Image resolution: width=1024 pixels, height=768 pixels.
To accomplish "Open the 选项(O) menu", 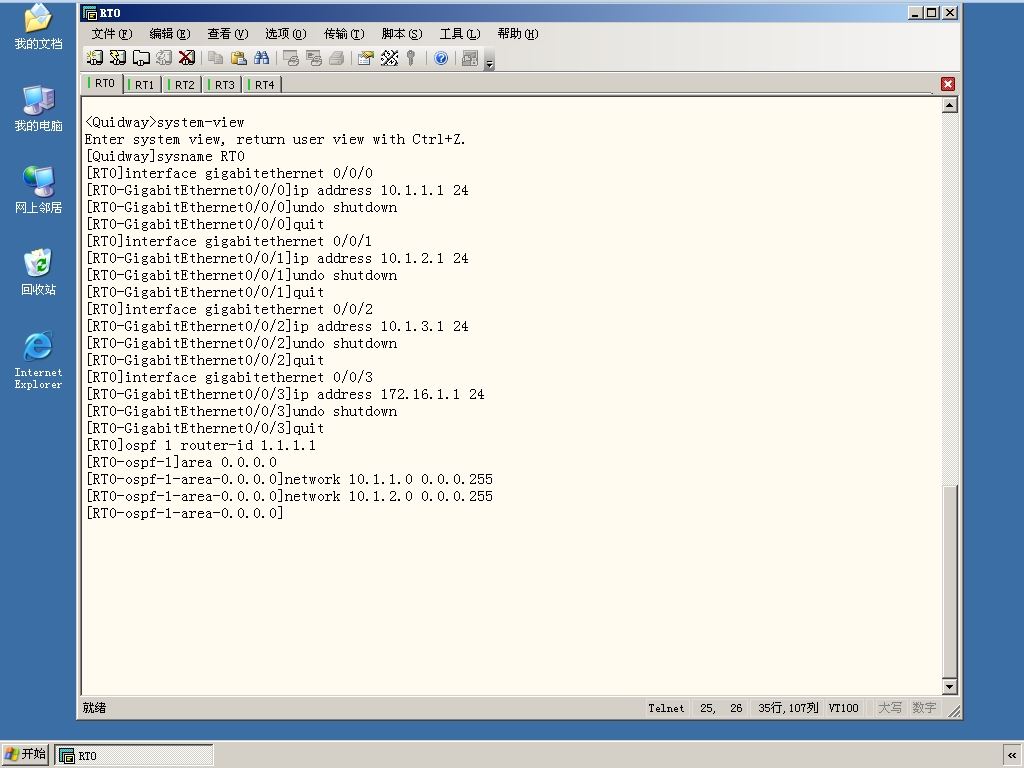I will tap(285, 34).
